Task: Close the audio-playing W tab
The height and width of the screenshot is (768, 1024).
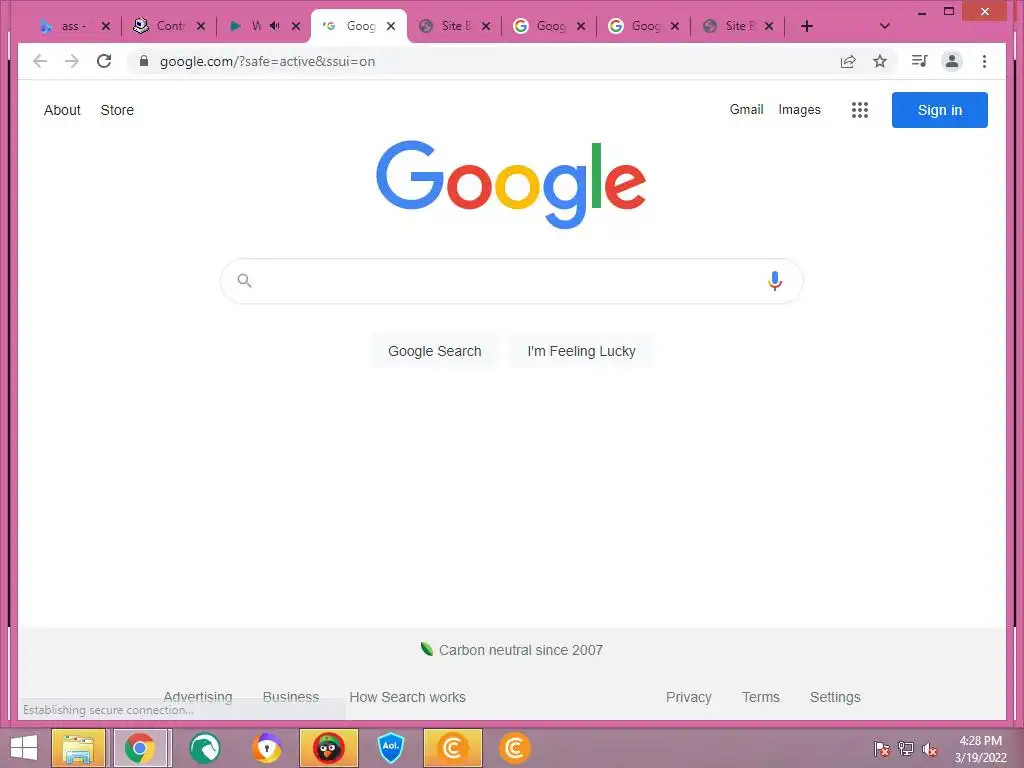Action: [x=296, y=26]
